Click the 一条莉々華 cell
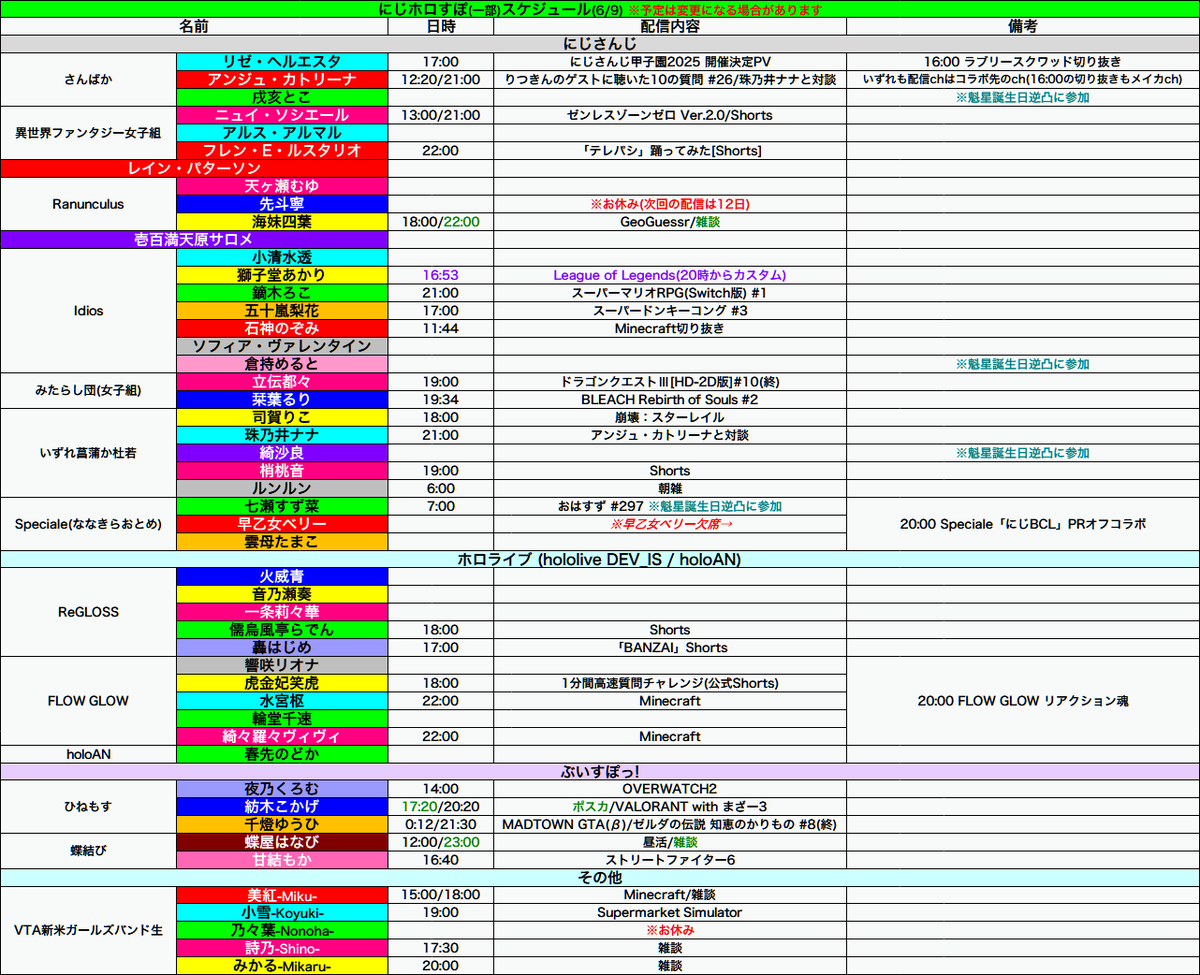This screenshot has height=975, width=1200. [282, 612]
